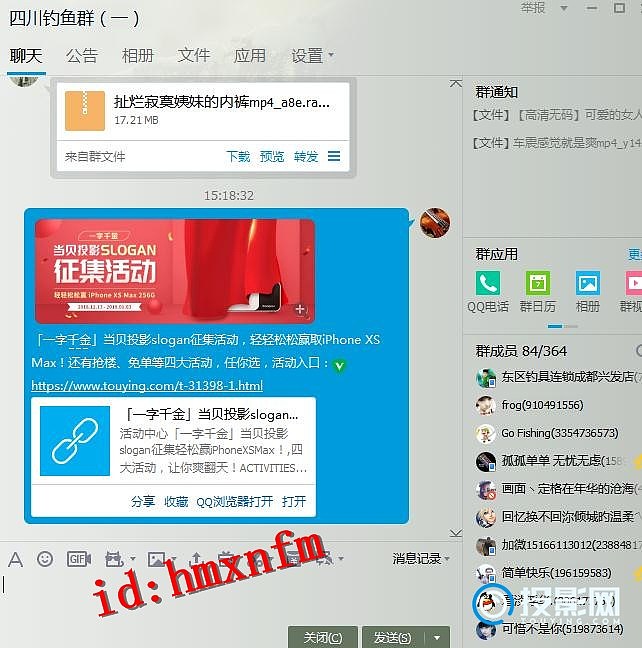Select member 简单快乐(196159583)
The image size is (642, 648).
558,573
